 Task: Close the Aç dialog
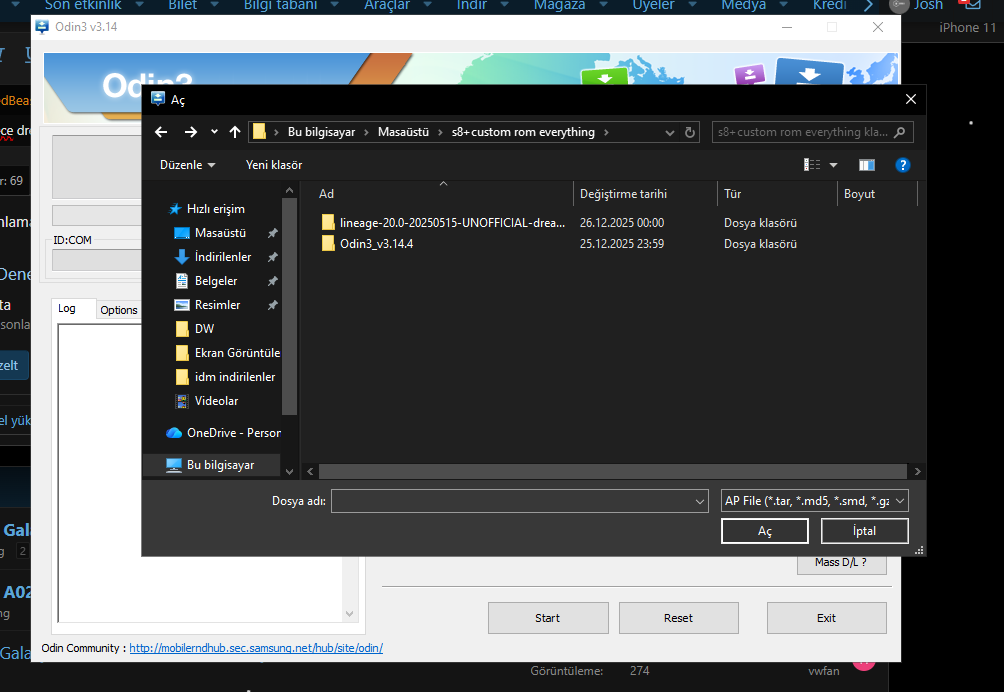[911, 99]
